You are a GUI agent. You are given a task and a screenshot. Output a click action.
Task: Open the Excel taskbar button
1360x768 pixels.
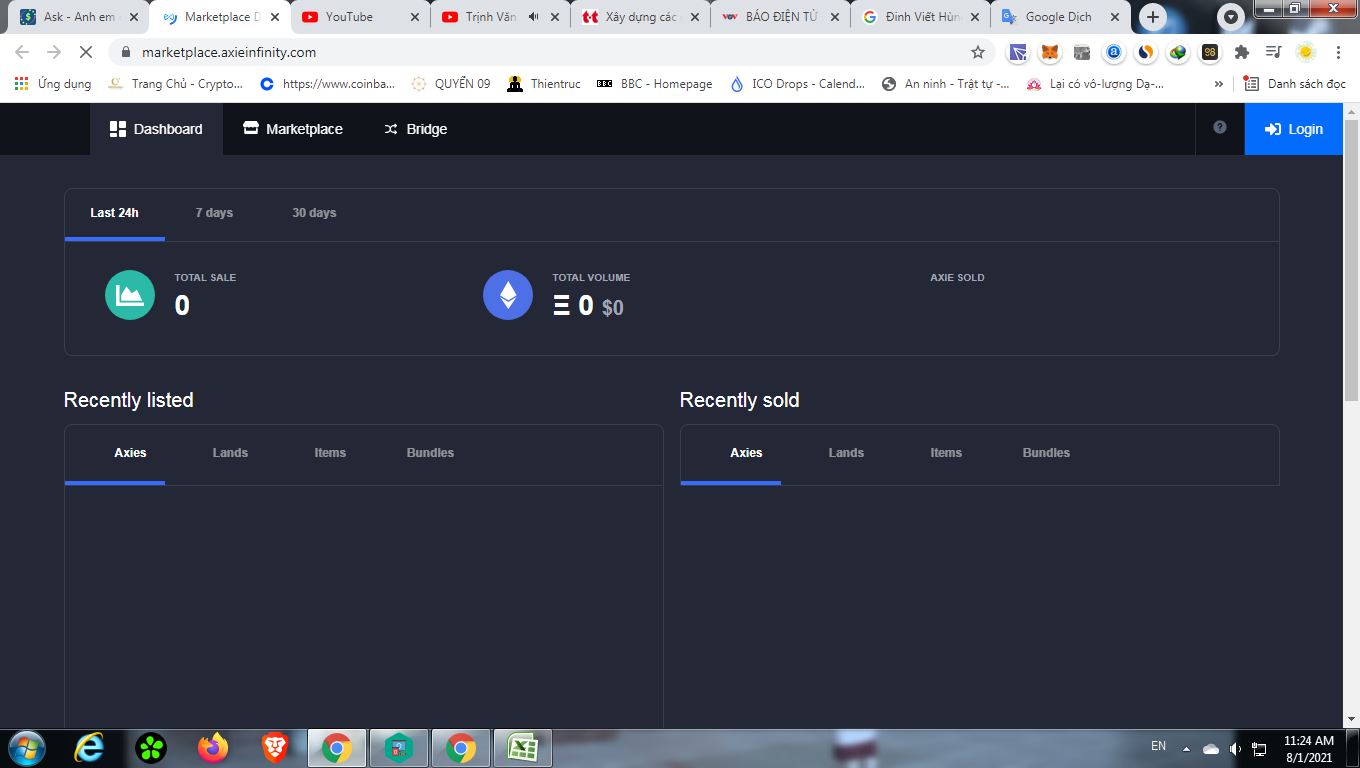(x=522, y=748)
